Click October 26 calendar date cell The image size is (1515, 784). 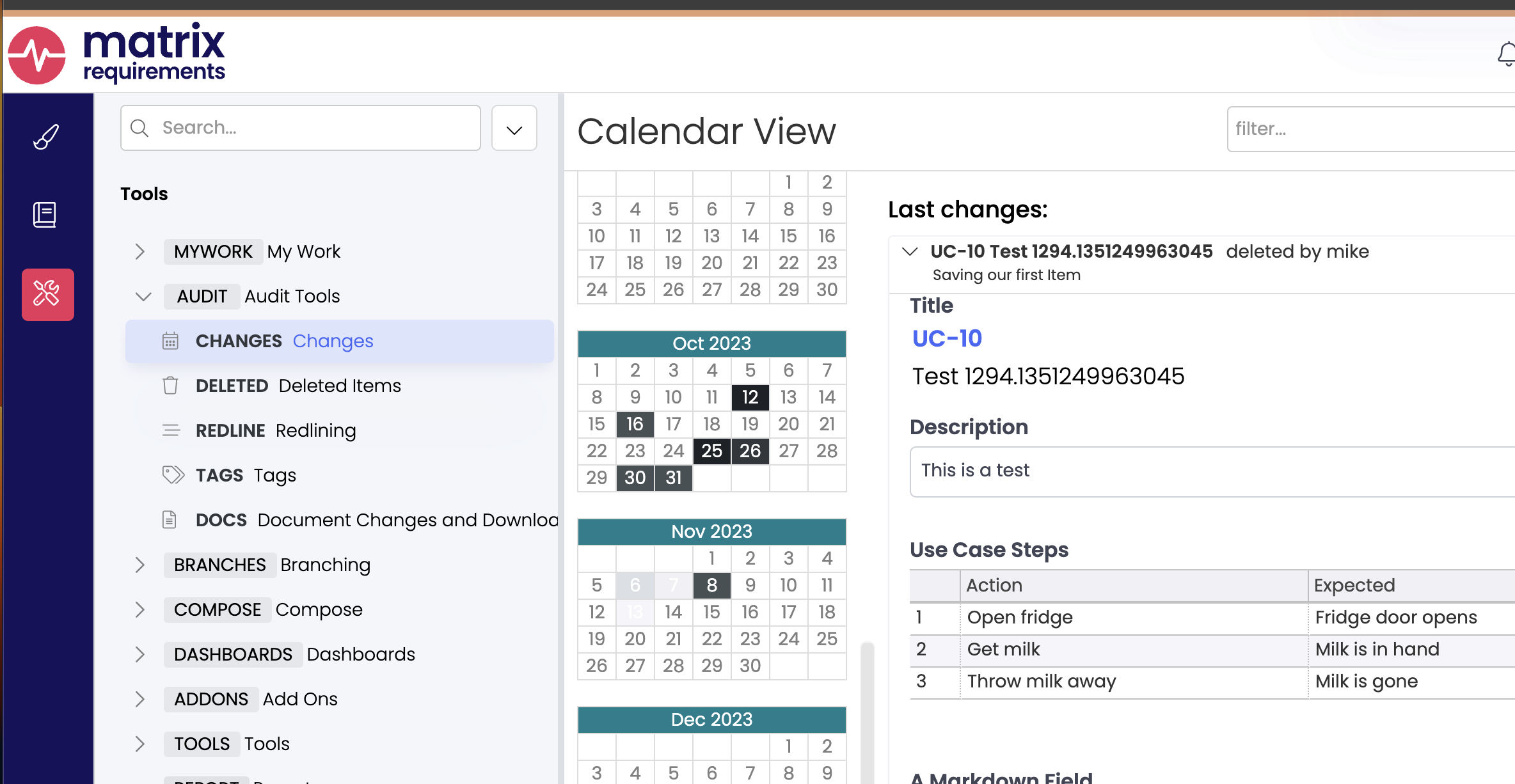[x=749, y=451]
